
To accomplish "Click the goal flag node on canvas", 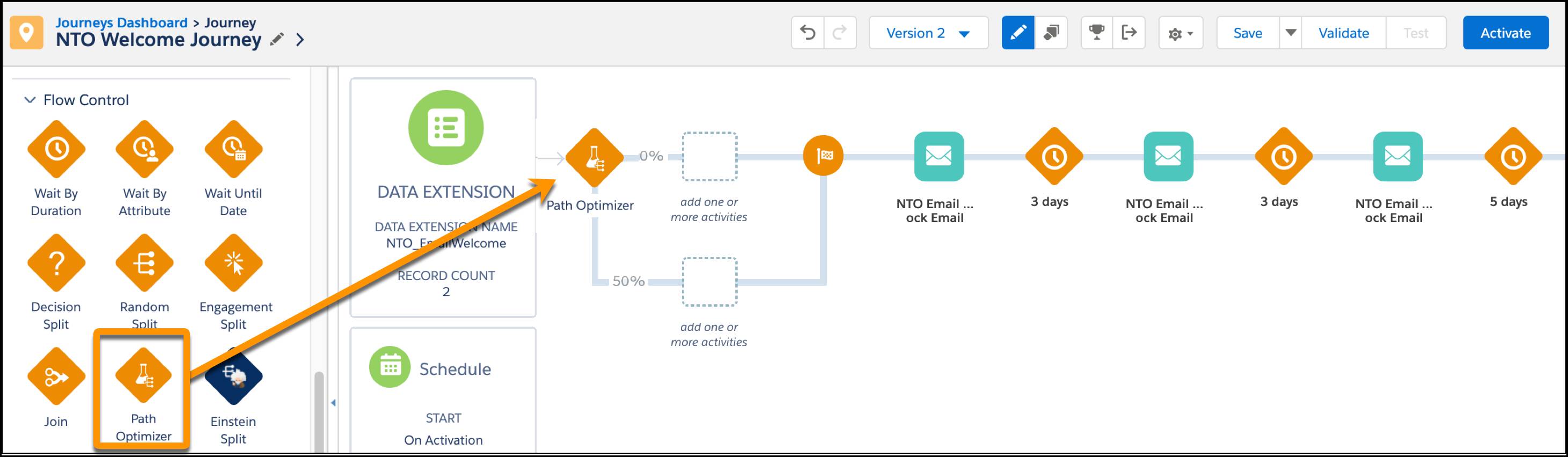I will (x=823, y=156).
